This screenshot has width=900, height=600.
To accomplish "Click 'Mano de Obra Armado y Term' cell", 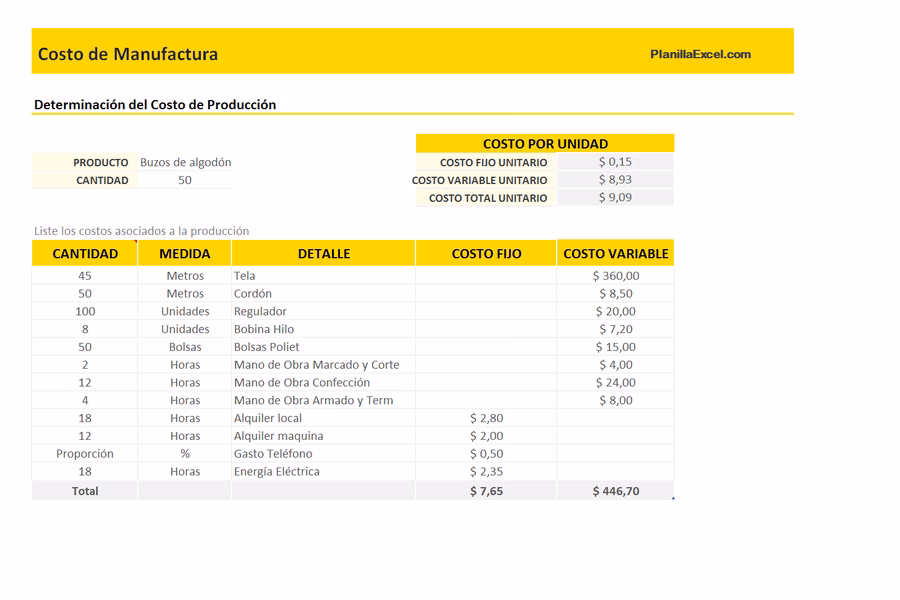I will [324, 400].
